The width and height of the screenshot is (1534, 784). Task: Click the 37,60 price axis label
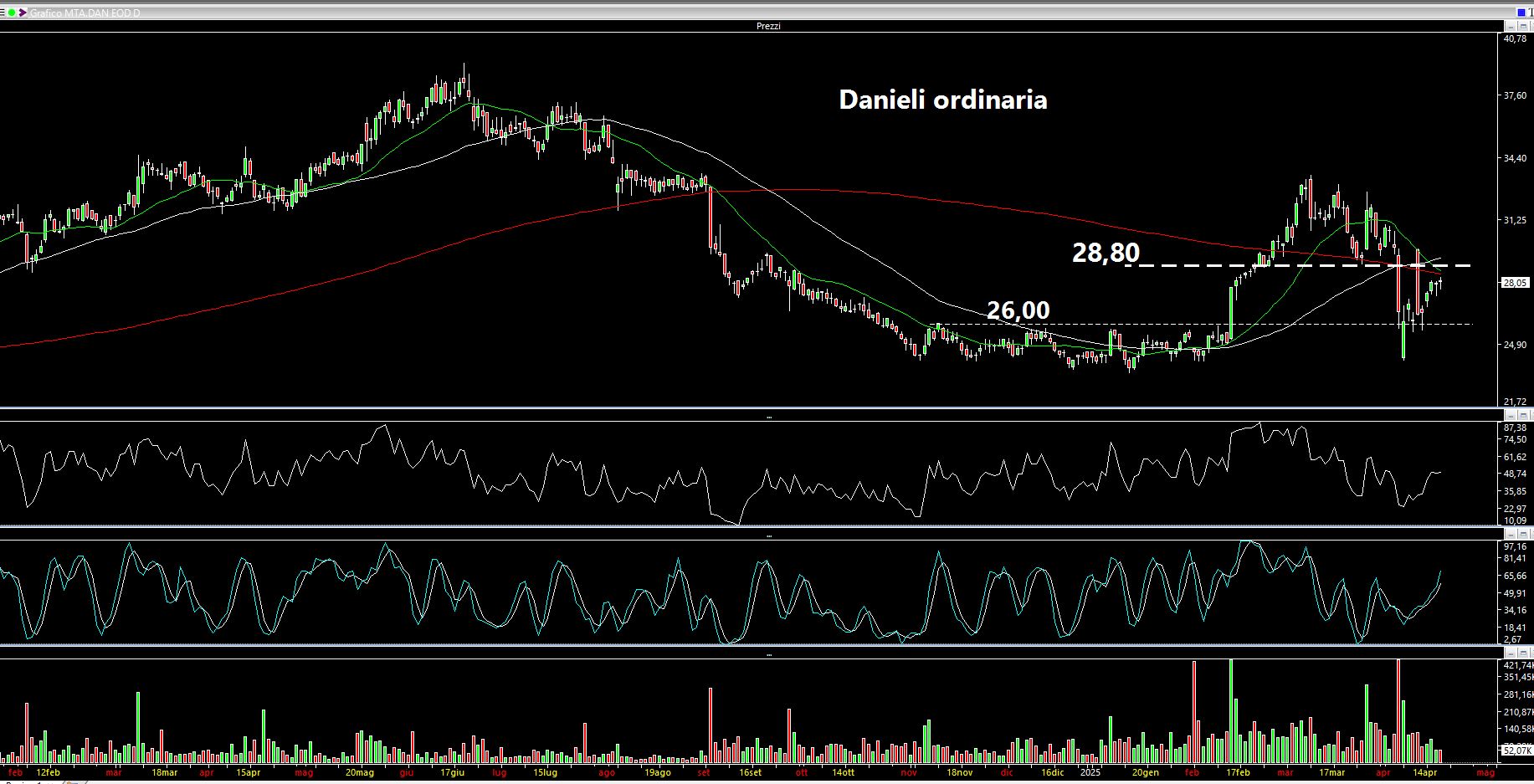pyautogui.click(x=1516, y=95)
